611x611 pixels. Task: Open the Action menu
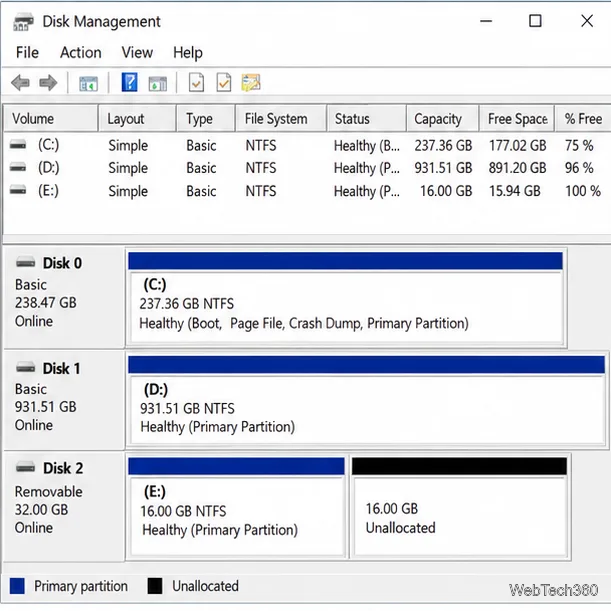pos(81,52)
